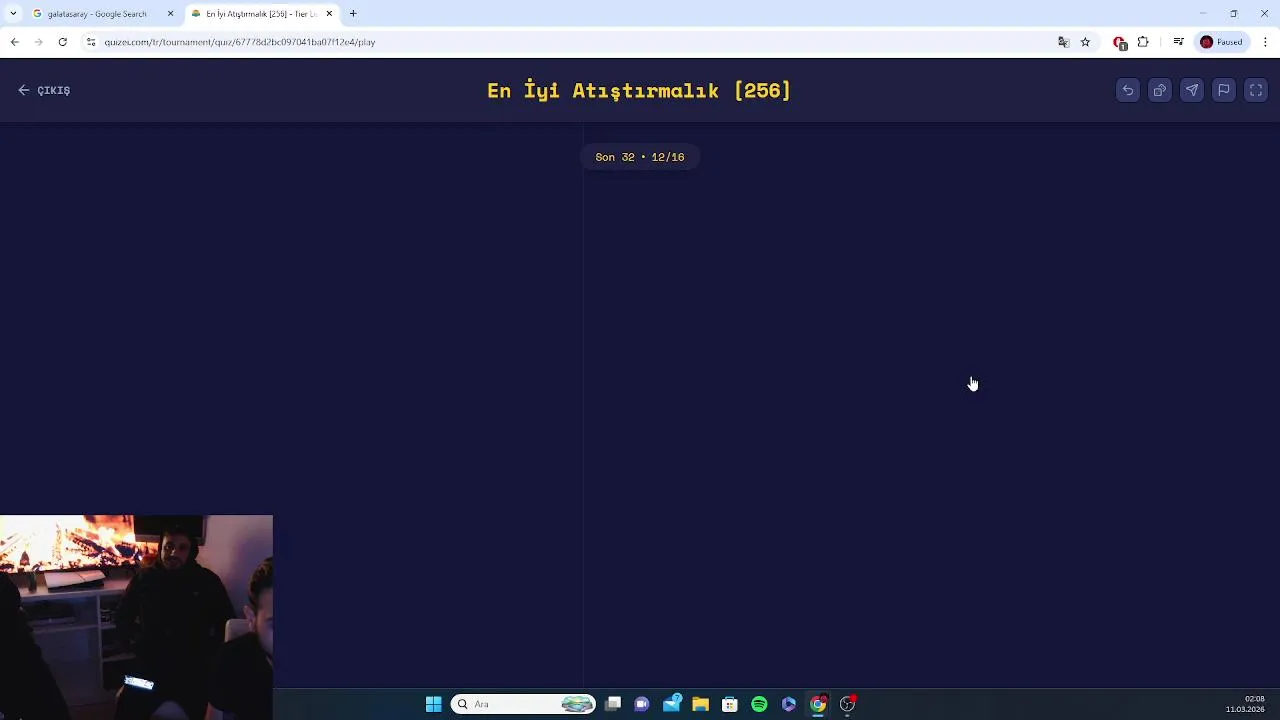Image resolution: width=1280 pixels, height=720 pixels.
Task: Open OBS Studio from the taskbar
Action: [x=848, y=704]
